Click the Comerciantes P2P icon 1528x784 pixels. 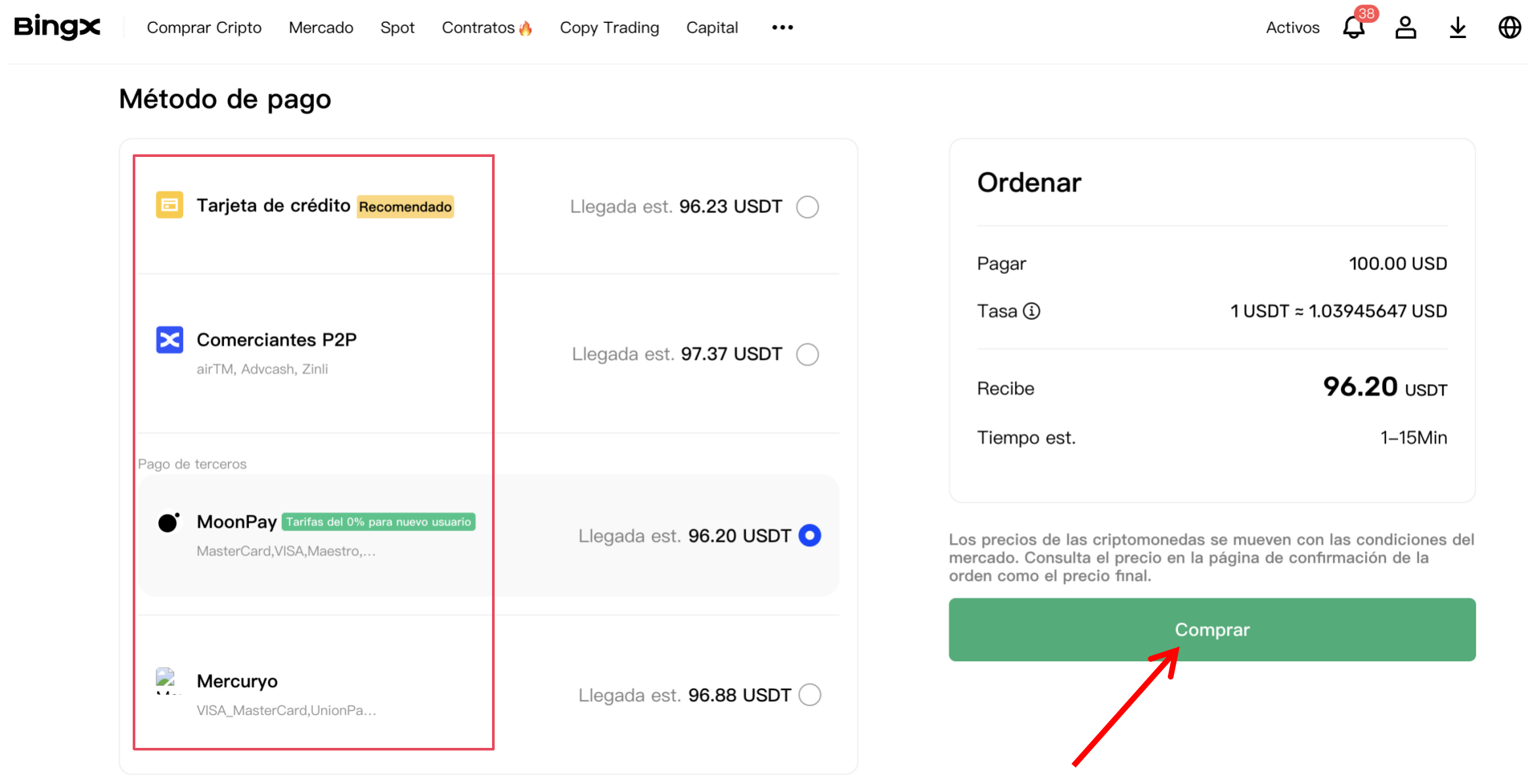(x=169, y=339)
